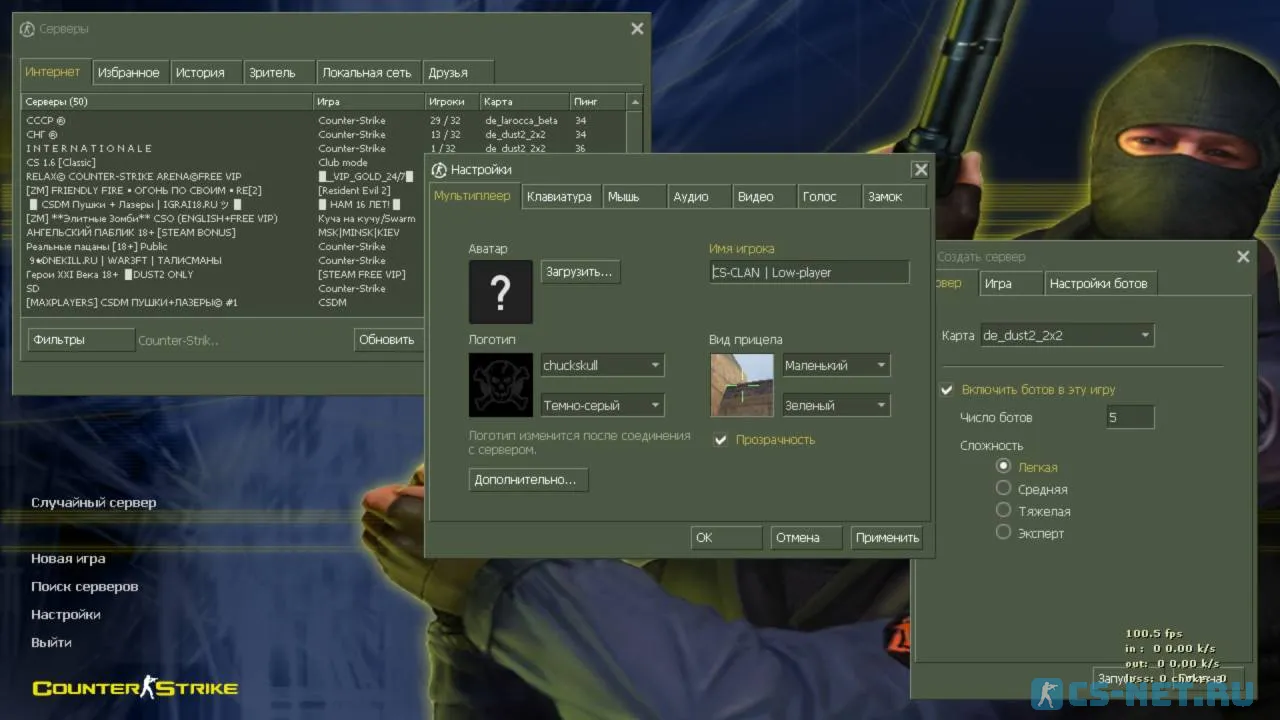Select the [MAXPLAYERS] CSDM server row
1280x720 pixels.
[x=223, y=302]
